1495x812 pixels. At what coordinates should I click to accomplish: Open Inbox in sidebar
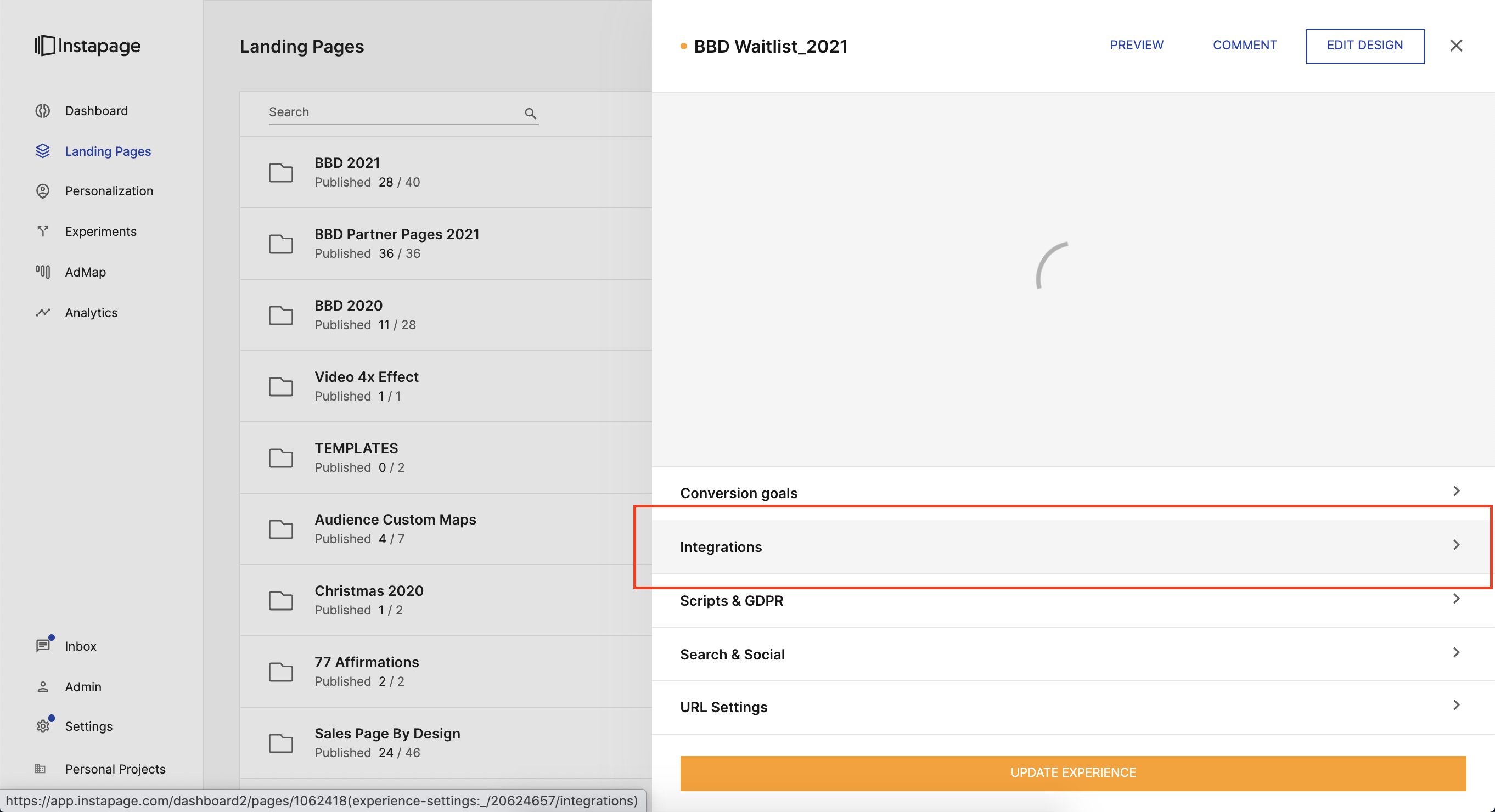(81, 646)
